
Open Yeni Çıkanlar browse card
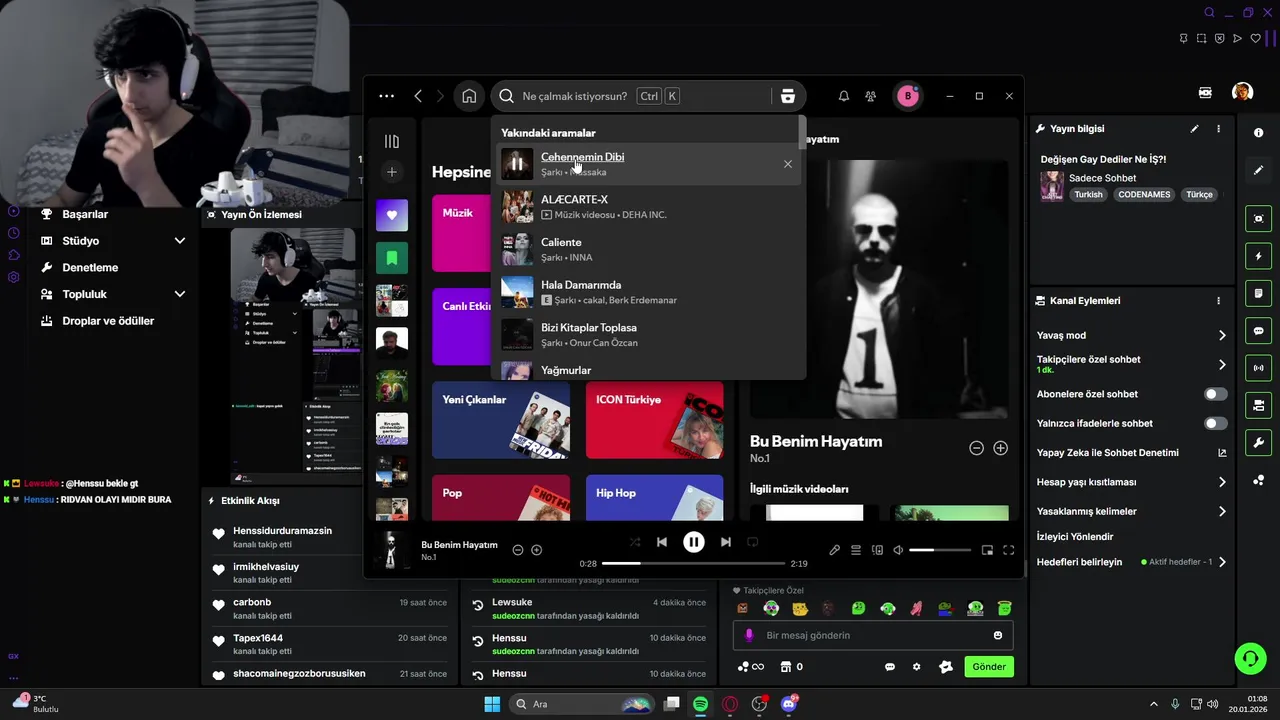coord(501,420)
